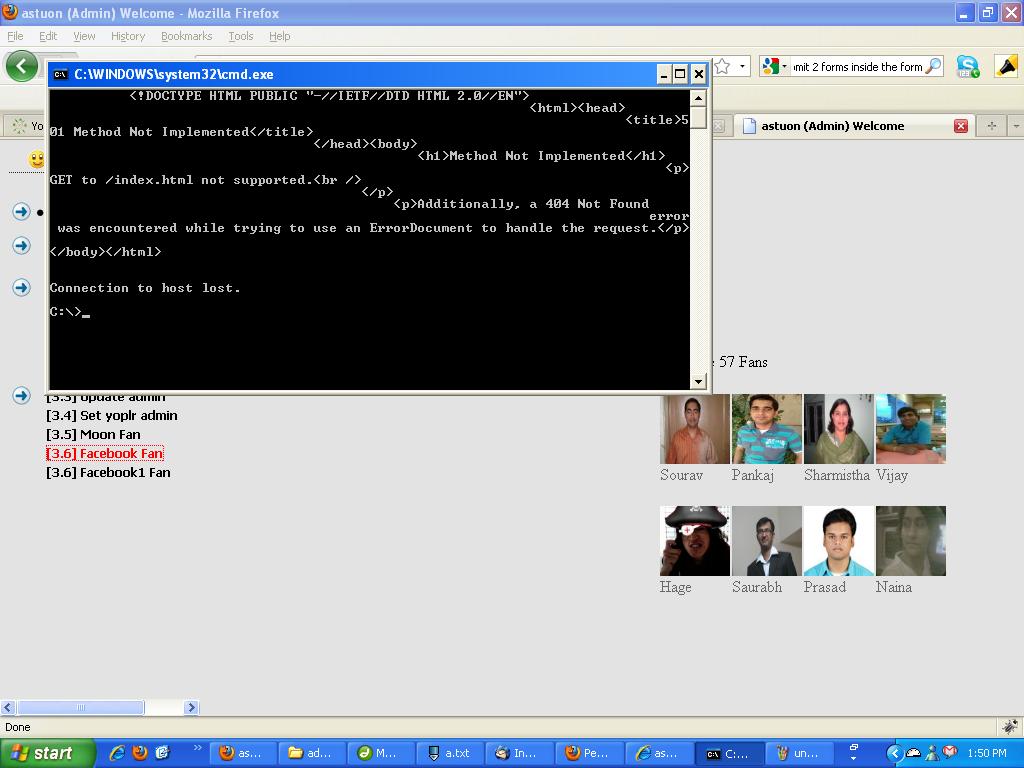Viewport: 1024px width, 768px height.
Task: Select the 'astuon (Admin) Welcome' tab
Action: point(854,125)
